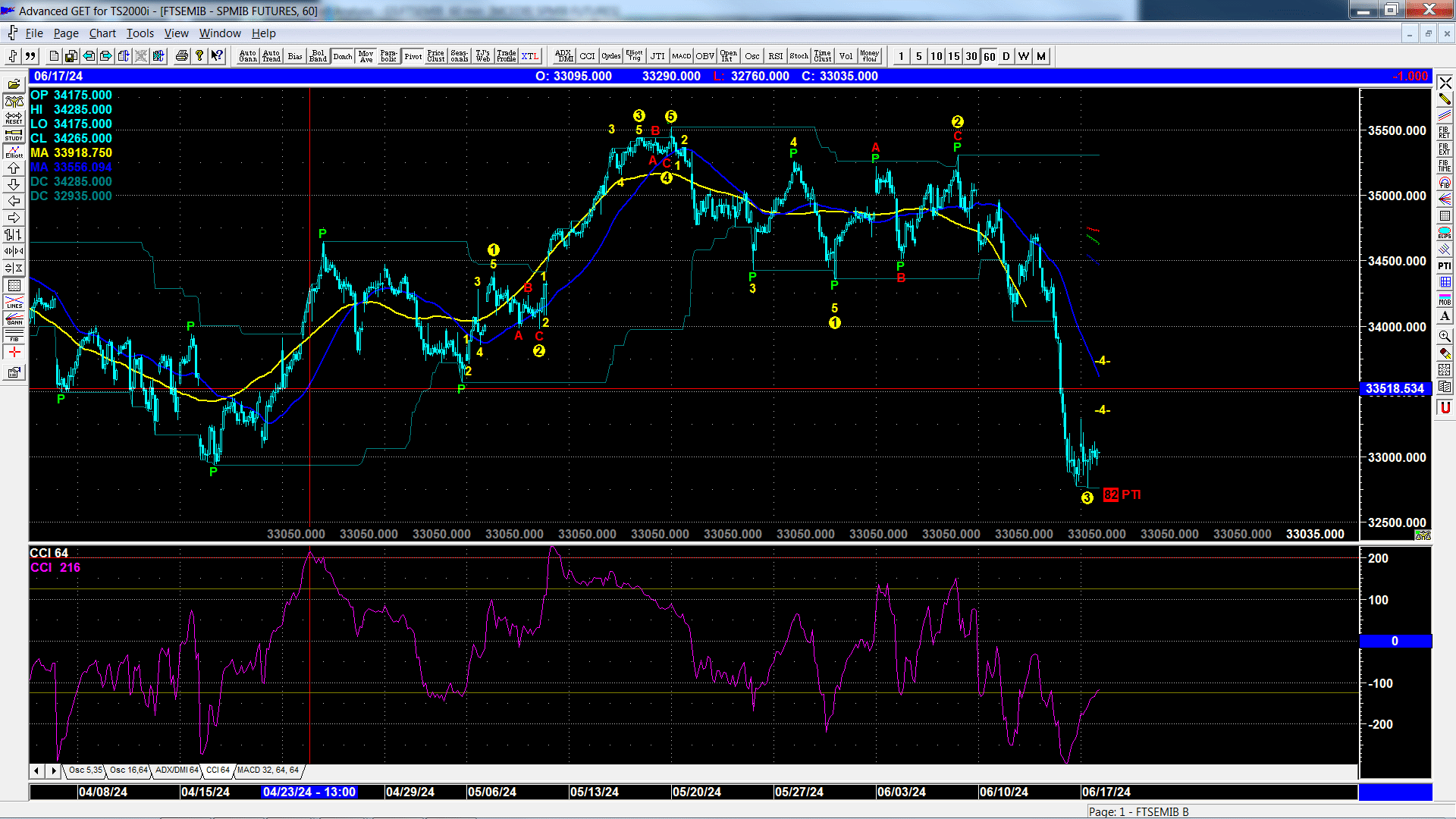The width and height of the screenshot is (1456, 819).
Task: Switch to the Osc 5,35 tab
Action: [85, 770]
